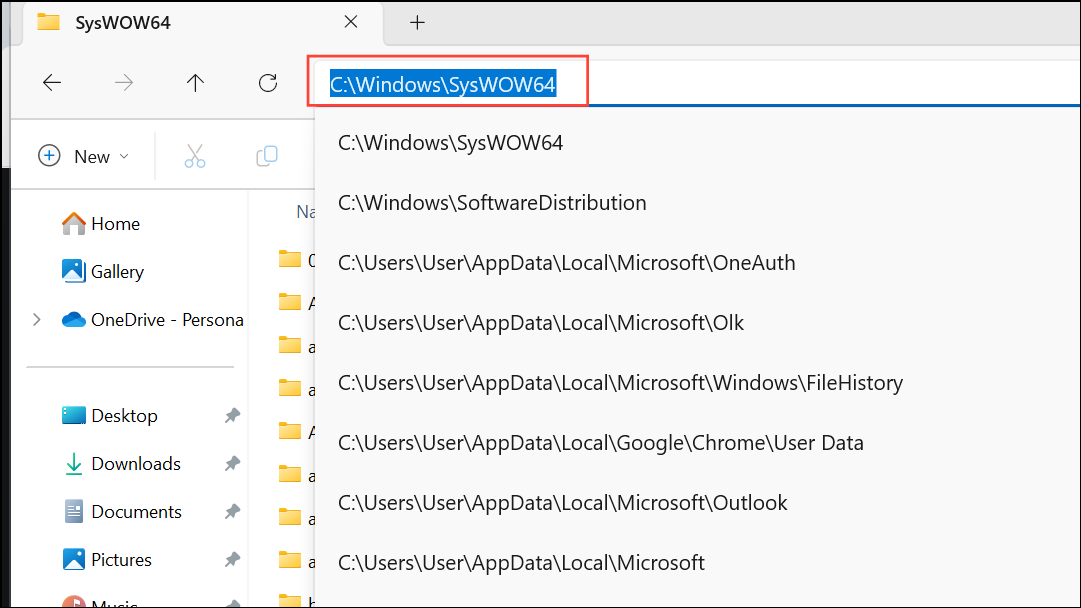The image size is (1081, 608).
Task: Select the Chrome User Data path suggestion
Action: point(600,443)
